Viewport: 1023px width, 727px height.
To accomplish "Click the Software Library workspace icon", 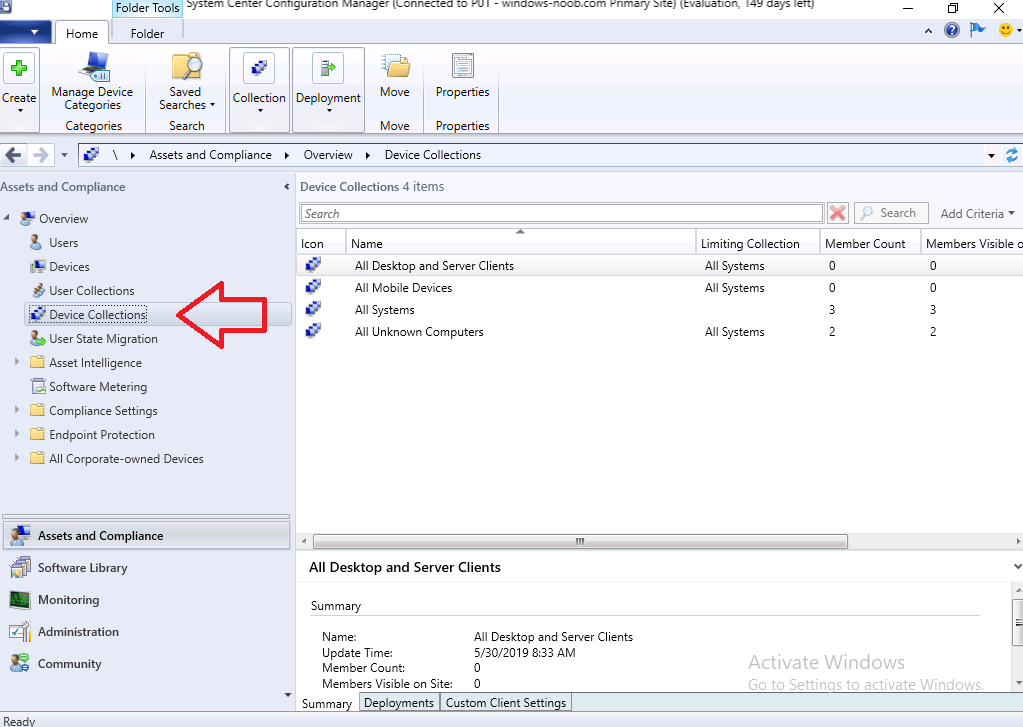I will 20,568.
